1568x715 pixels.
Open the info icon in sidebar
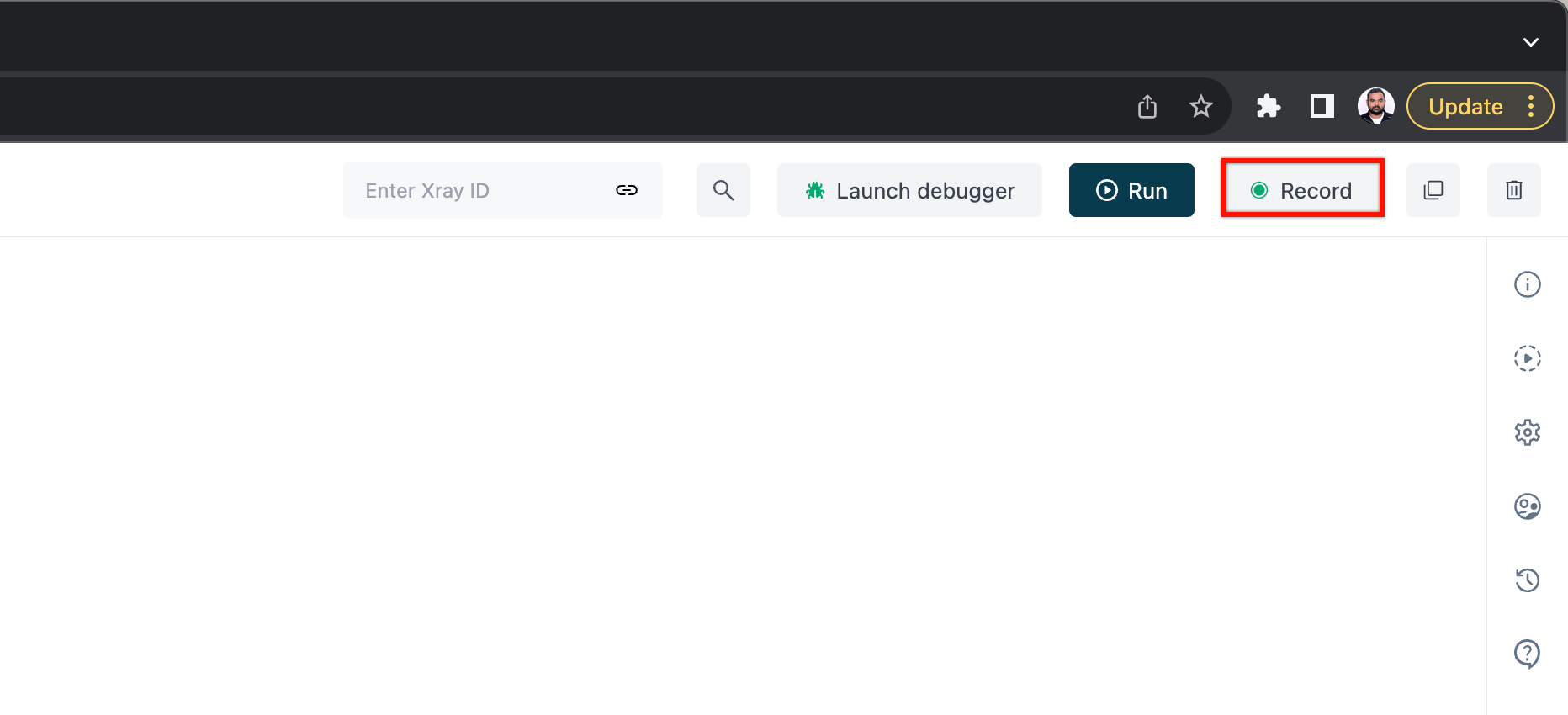click(1528, 284)
